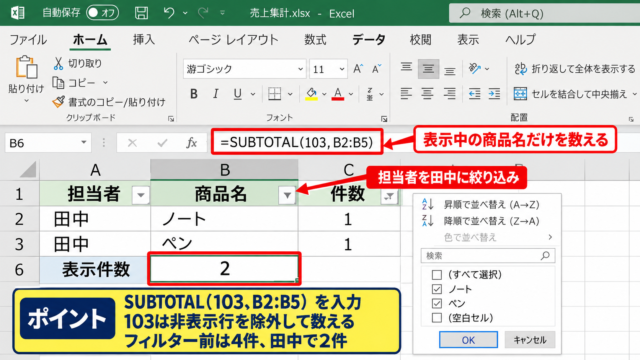Click the Undo arrow icon
This screenshot has width=640, height=360.
pos(169,13)
